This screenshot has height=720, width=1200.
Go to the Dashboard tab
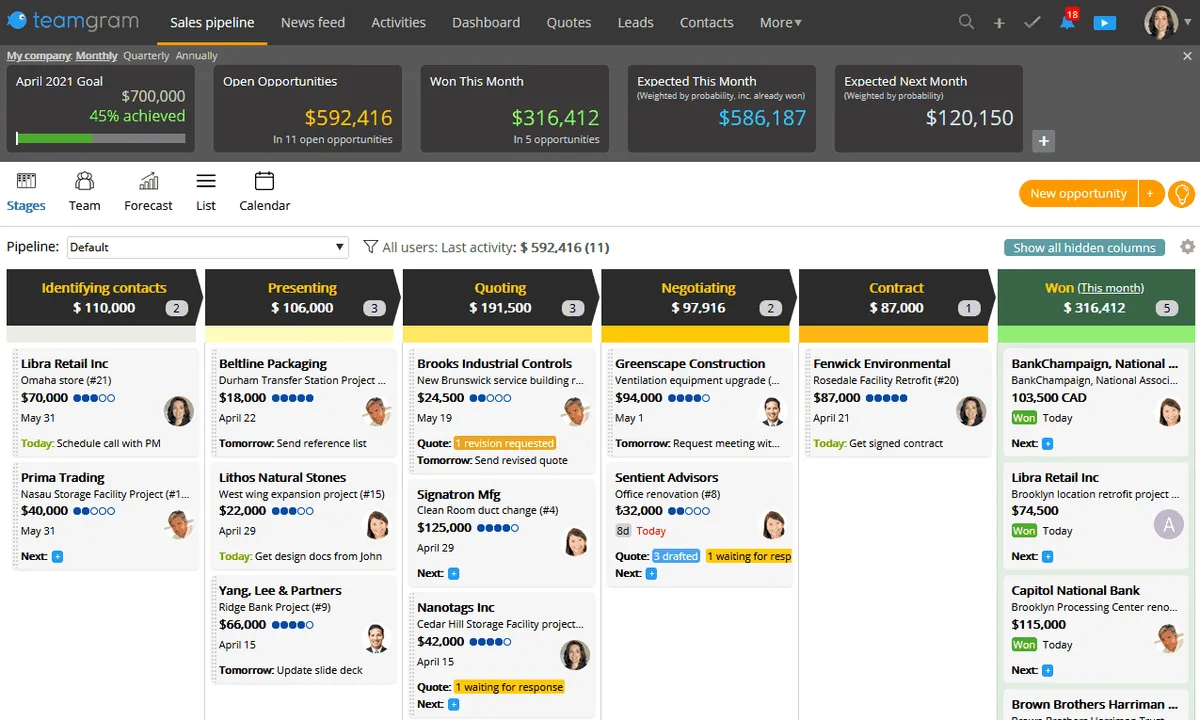tap(485, 22)
